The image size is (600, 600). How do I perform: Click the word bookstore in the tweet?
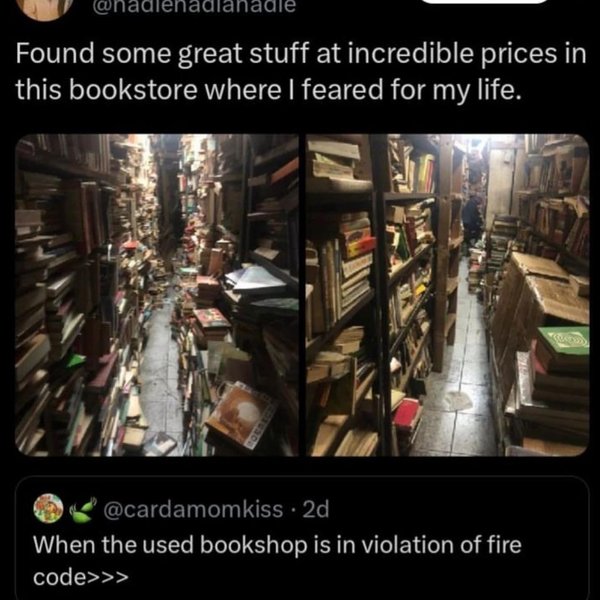(133, 90)
